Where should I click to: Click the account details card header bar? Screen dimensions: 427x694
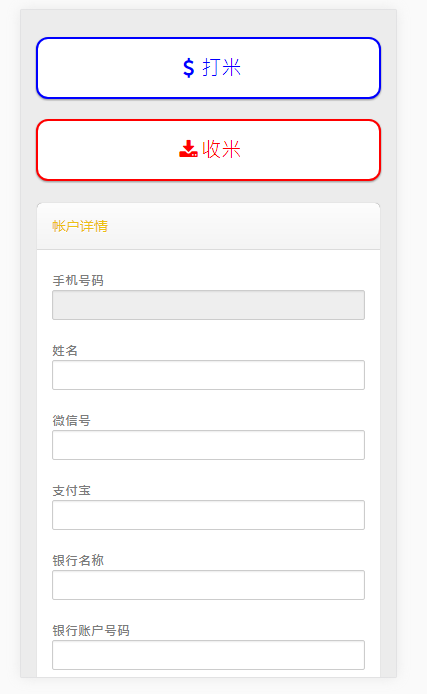[208, 226]
